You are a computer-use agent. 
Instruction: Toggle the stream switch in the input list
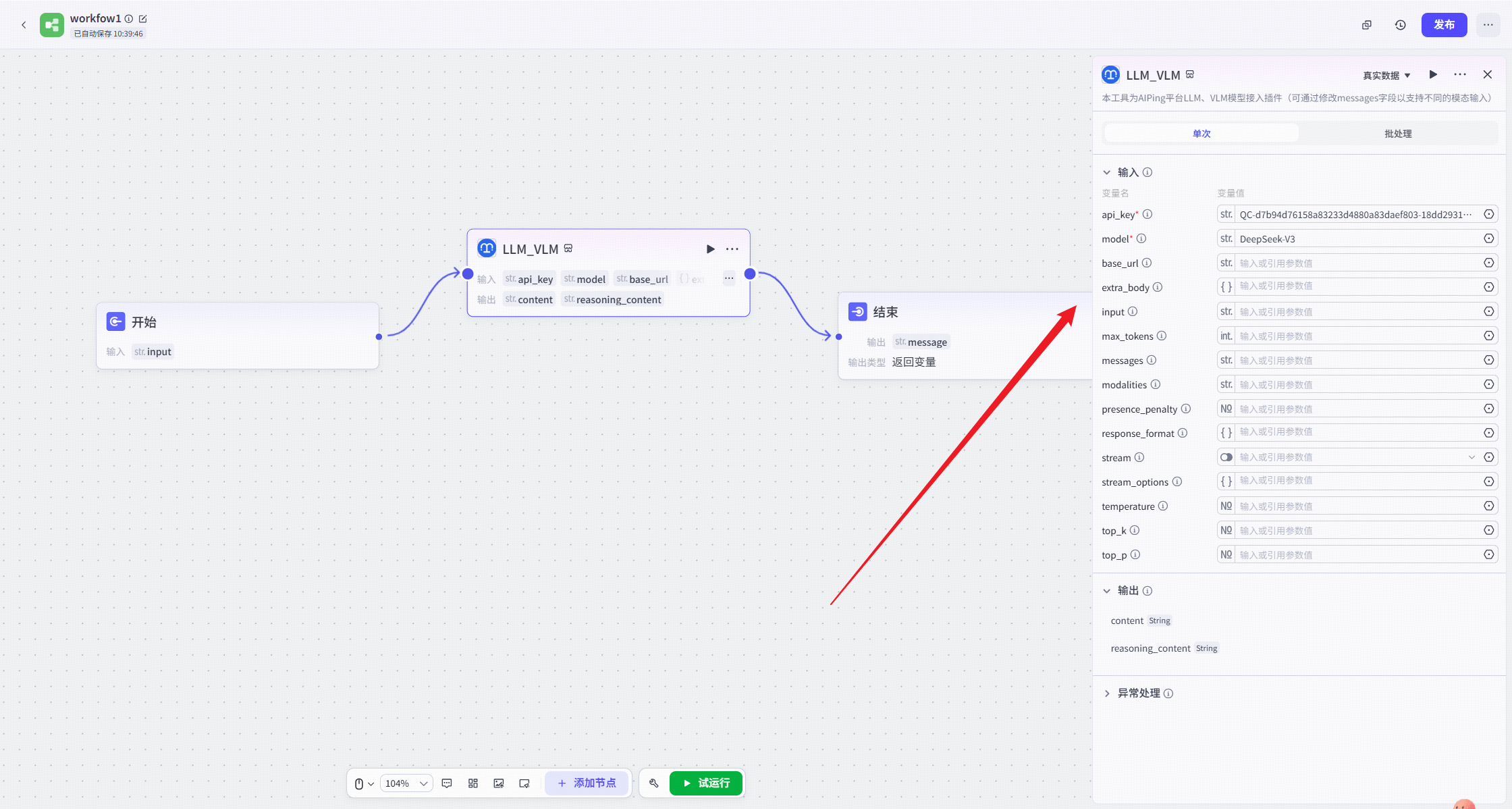[x=1226, y=457]
